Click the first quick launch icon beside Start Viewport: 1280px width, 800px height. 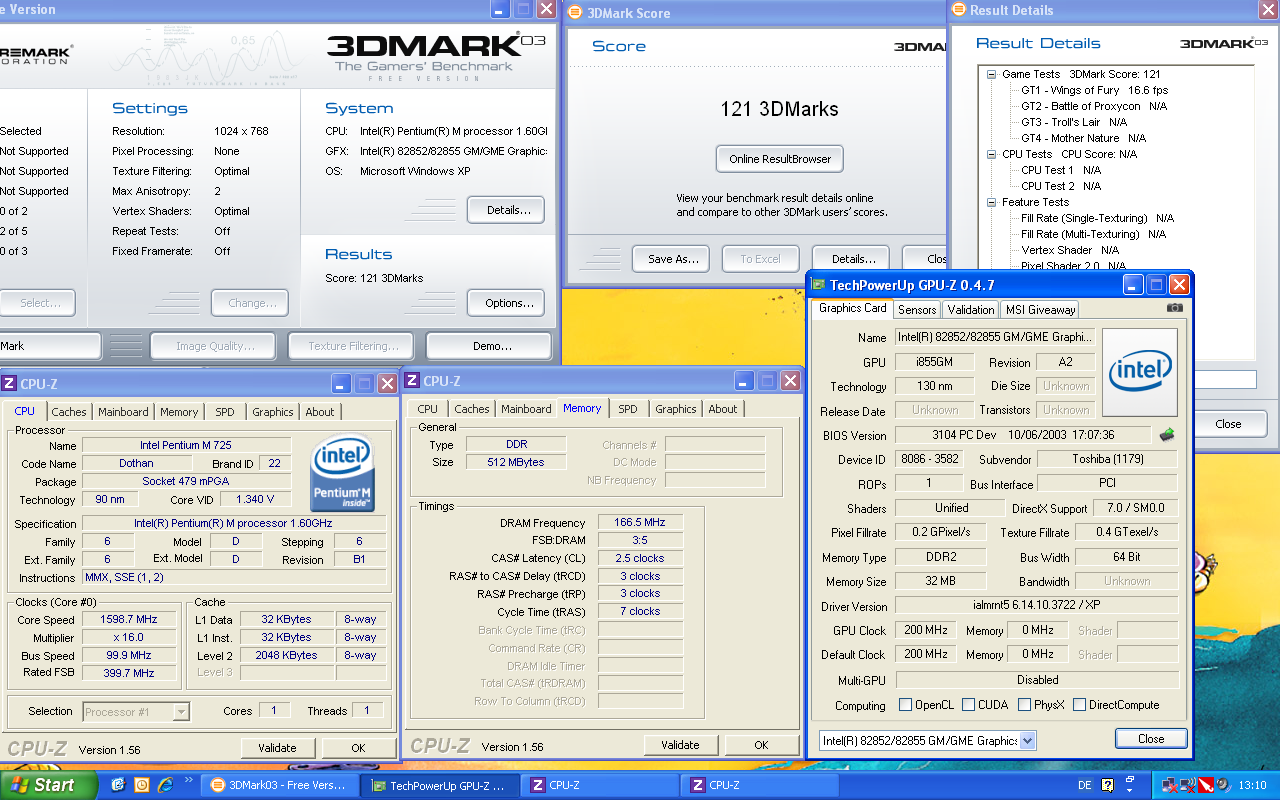[x=117, y=785]
